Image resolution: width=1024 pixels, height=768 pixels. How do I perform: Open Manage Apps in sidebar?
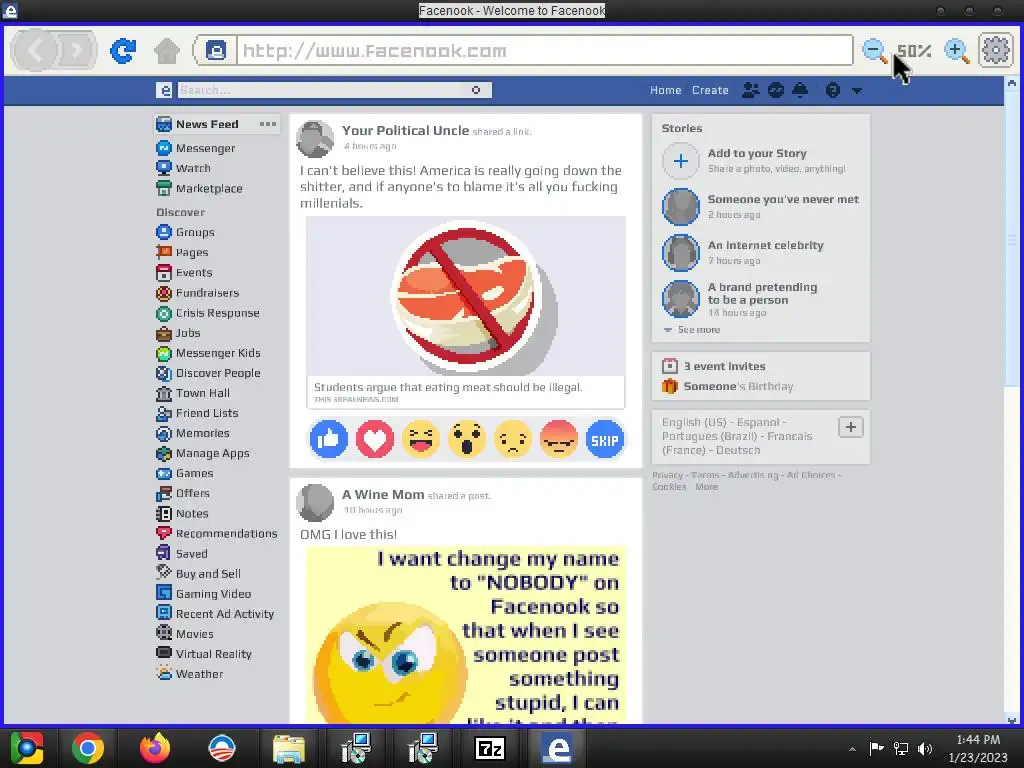point(202,453)
